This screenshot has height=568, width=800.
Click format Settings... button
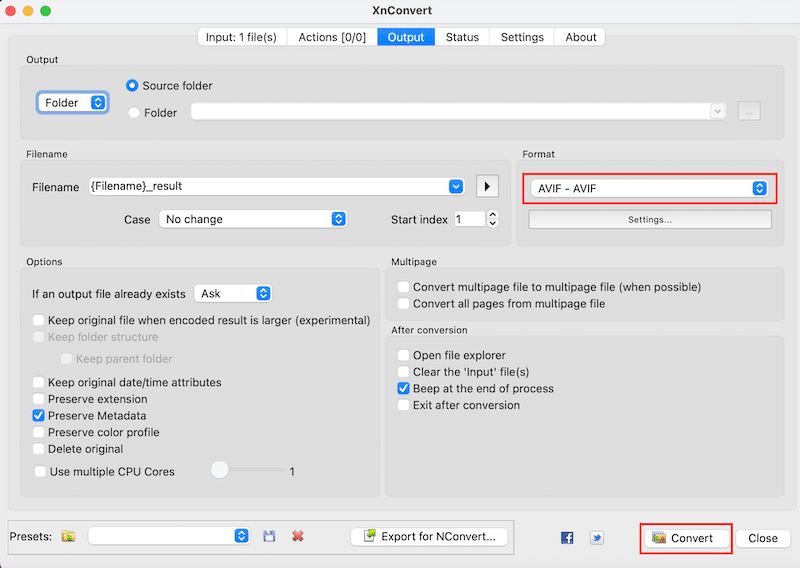coord(650,219)
